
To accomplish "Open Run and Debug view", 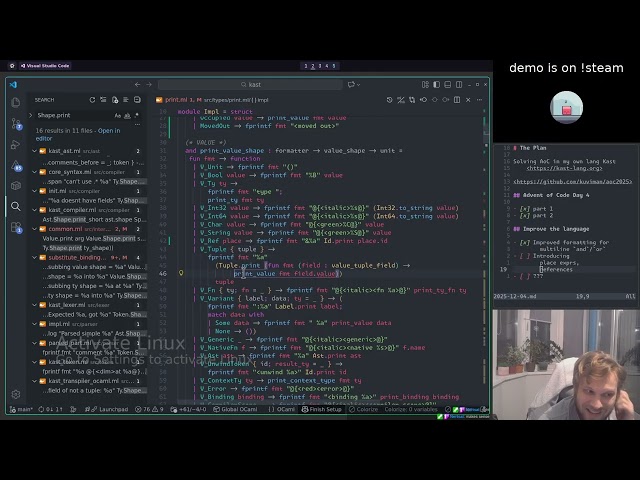I will pos(16,144).
